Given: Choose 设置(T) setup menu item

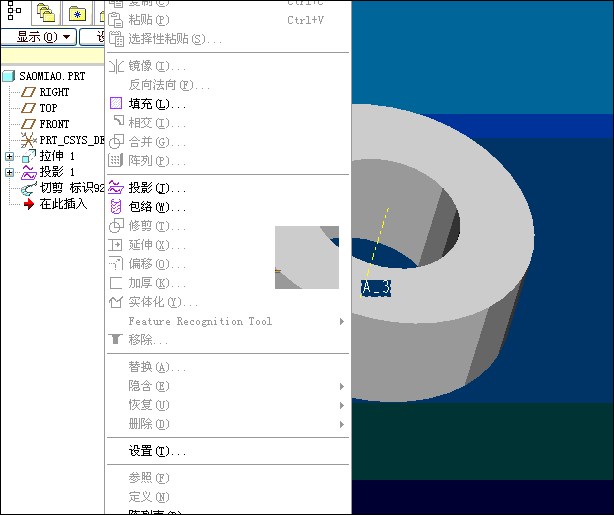Looking at the screenshot, I should click(x=228, y=451).
